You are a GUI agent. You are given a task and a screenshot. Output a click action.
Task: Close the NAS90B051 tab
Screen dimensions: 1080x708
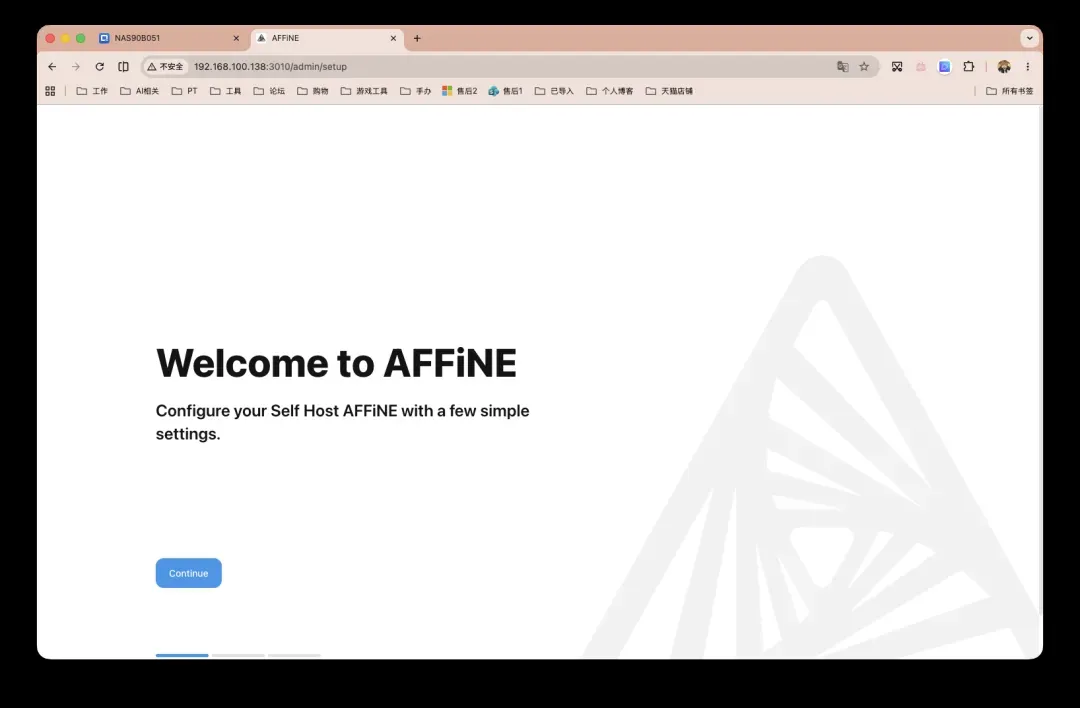236,38
